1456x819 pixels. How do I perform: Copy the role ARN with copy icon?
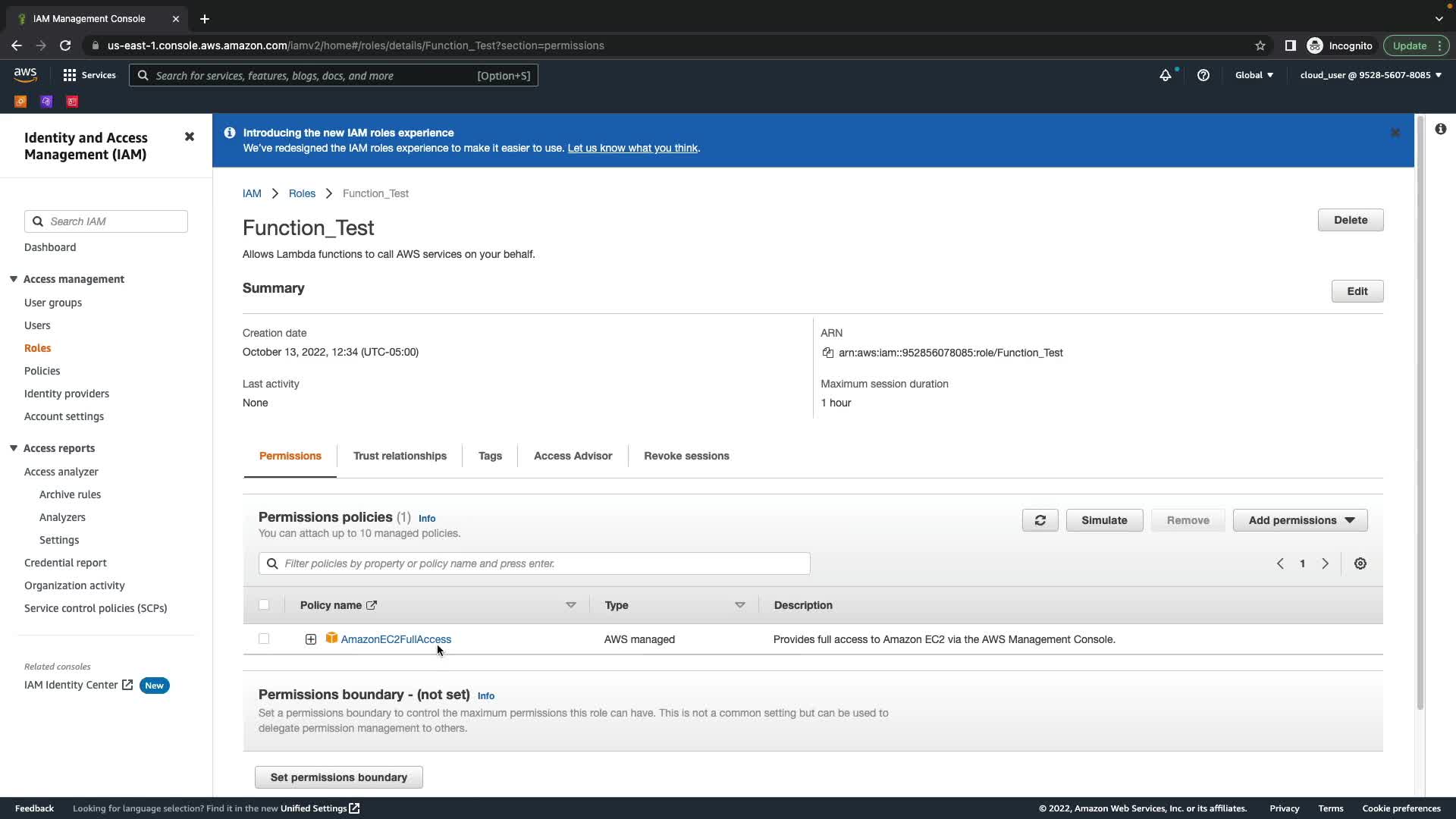[827, 353]
